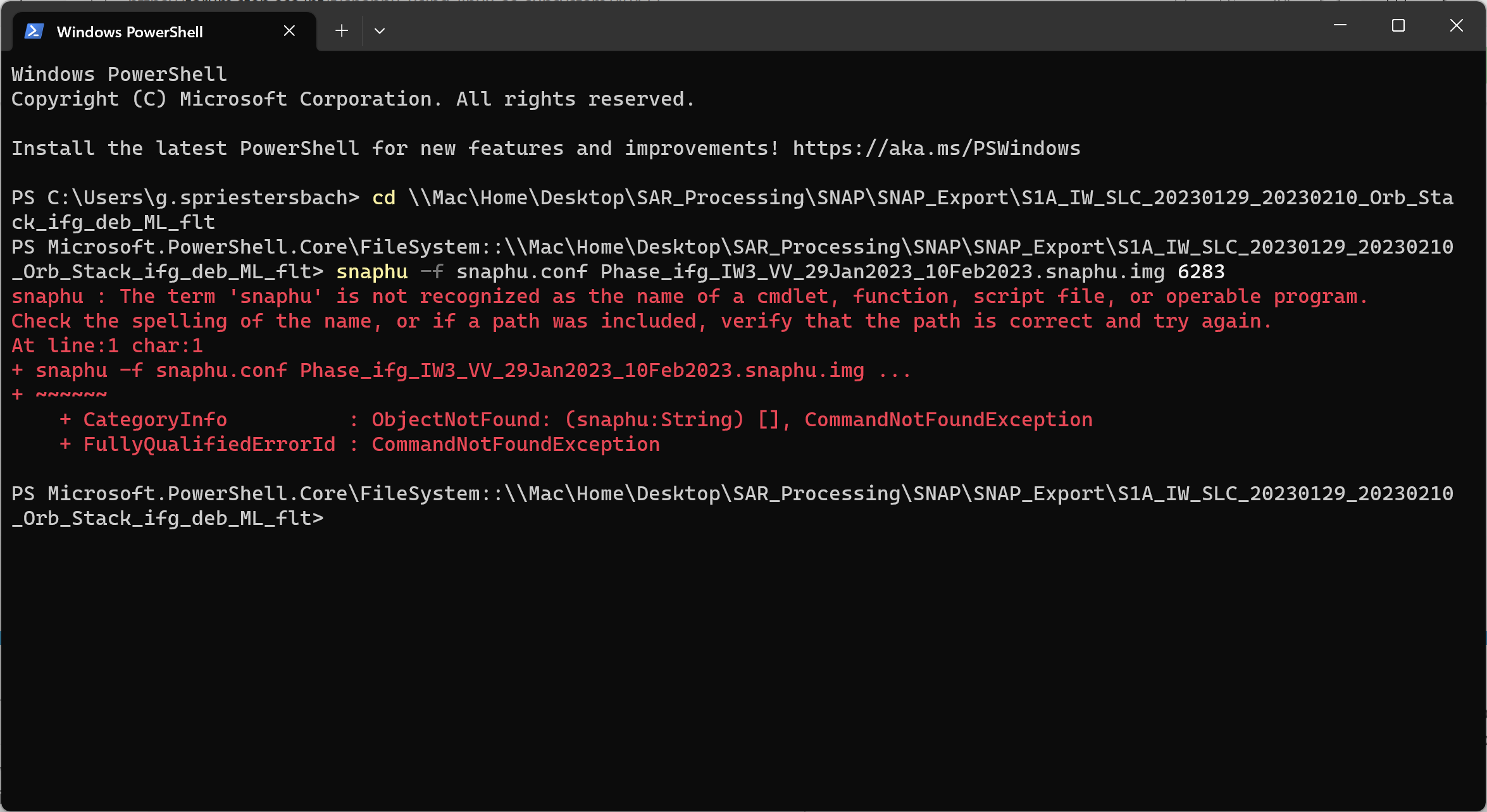Open a new tab with the plus button
Image resolution: width=1487 pixels, height=812 pixels.
point(342,30)
